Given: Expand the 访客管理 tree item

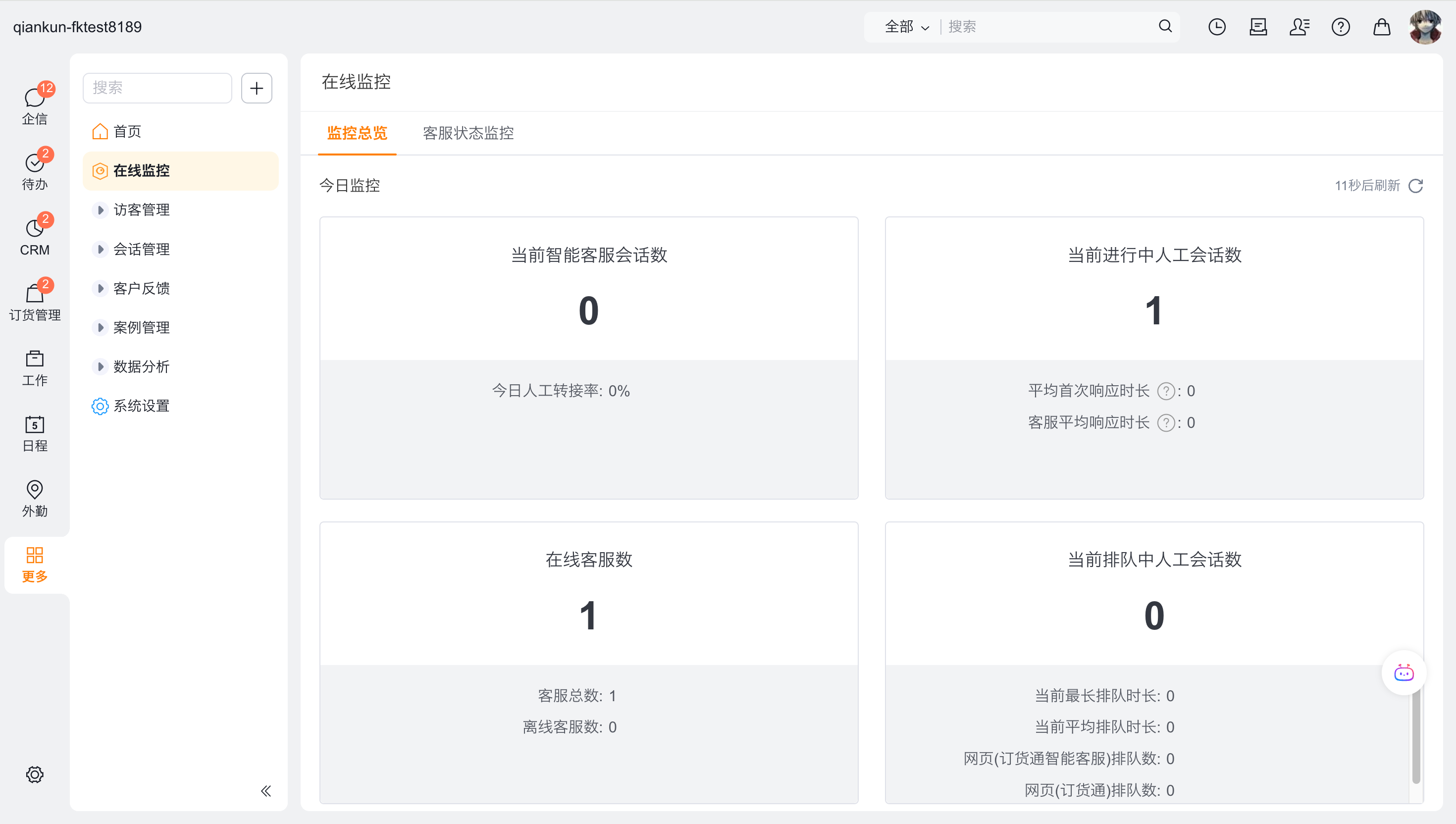Looking at the screenshot, I should (x=100, y=210).
